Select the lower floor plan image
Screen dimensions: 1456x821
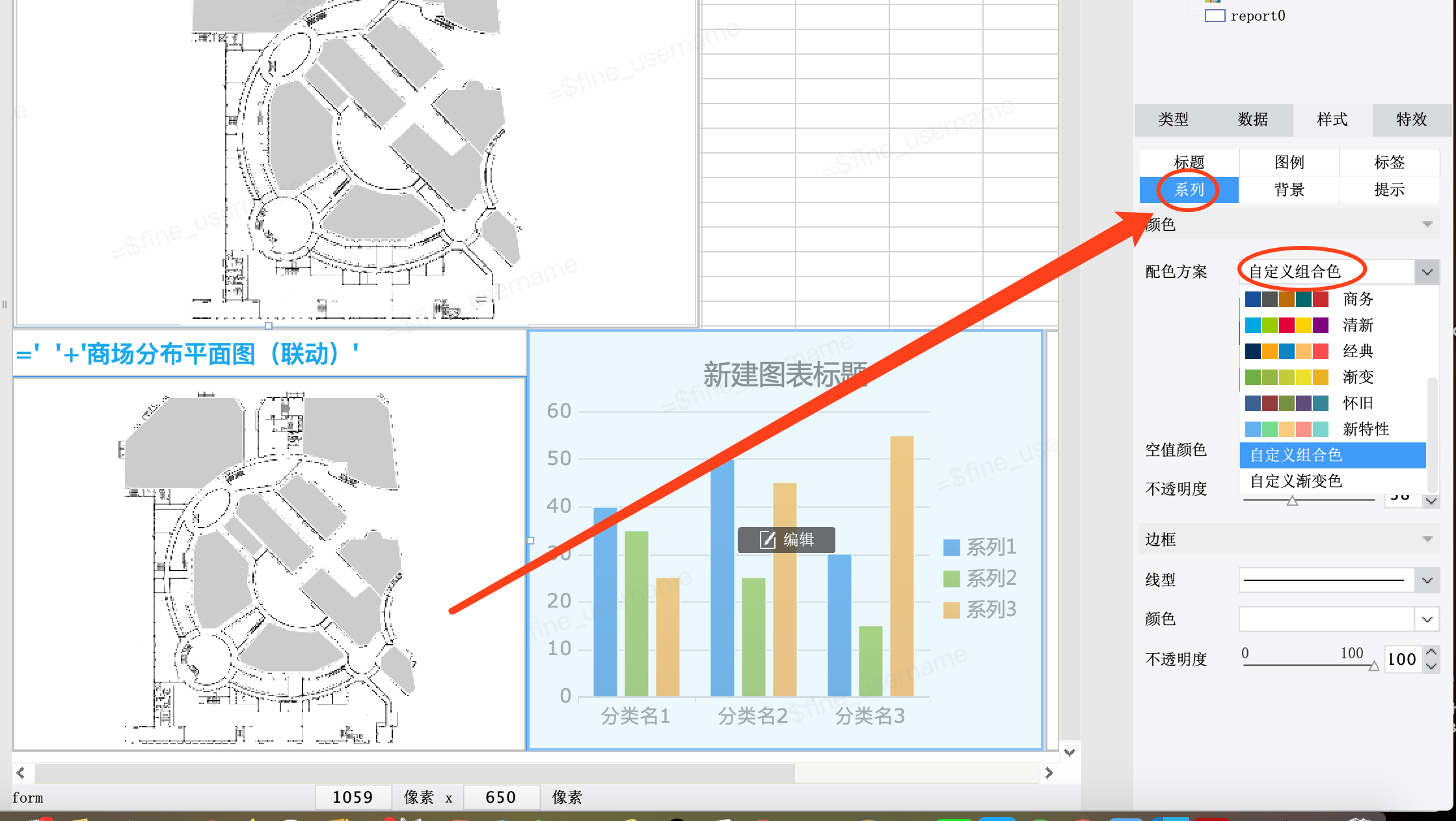coord(269,563)
